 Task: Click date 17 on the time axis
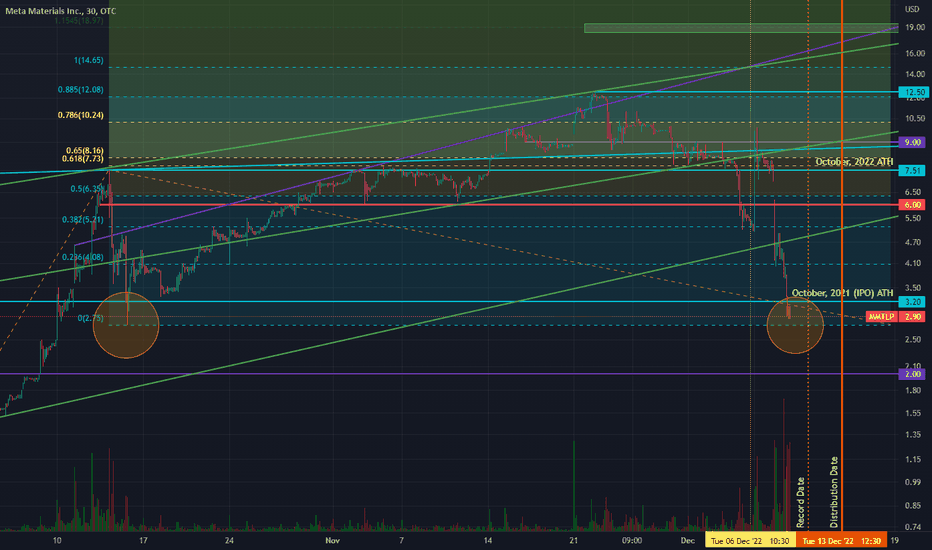[x=143, y=540]
